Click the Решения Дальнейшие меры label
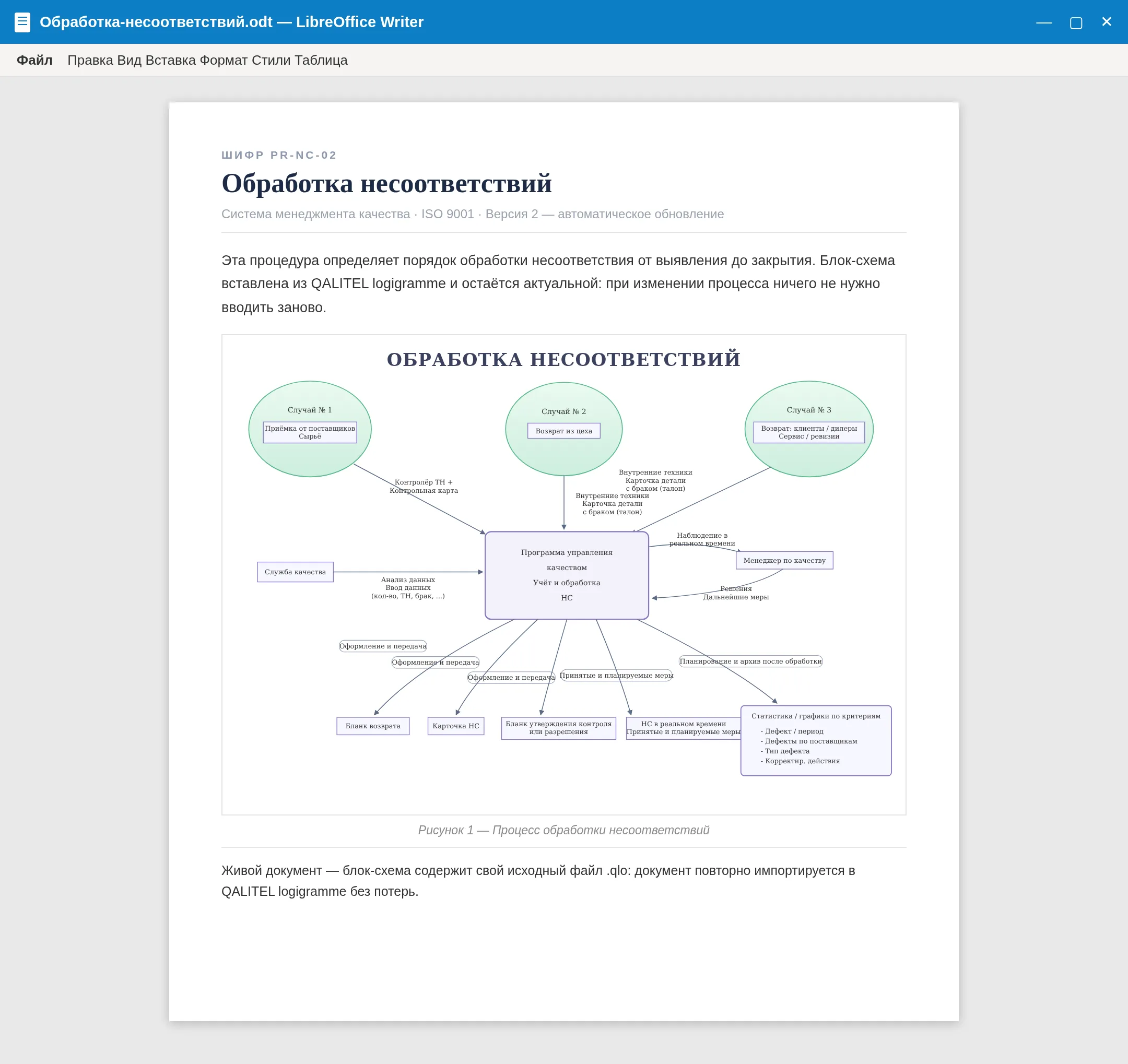 click(736, 593)
